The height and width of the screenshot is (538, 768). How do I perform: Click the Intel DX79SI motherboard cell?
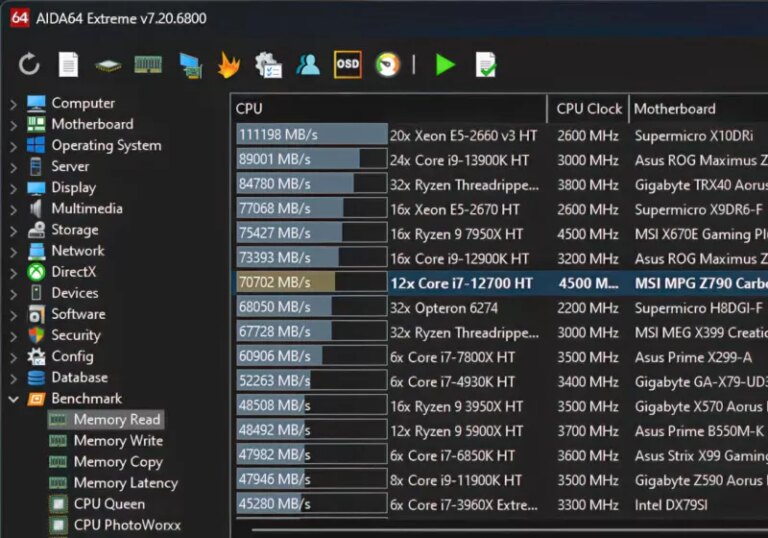point(671,505)
